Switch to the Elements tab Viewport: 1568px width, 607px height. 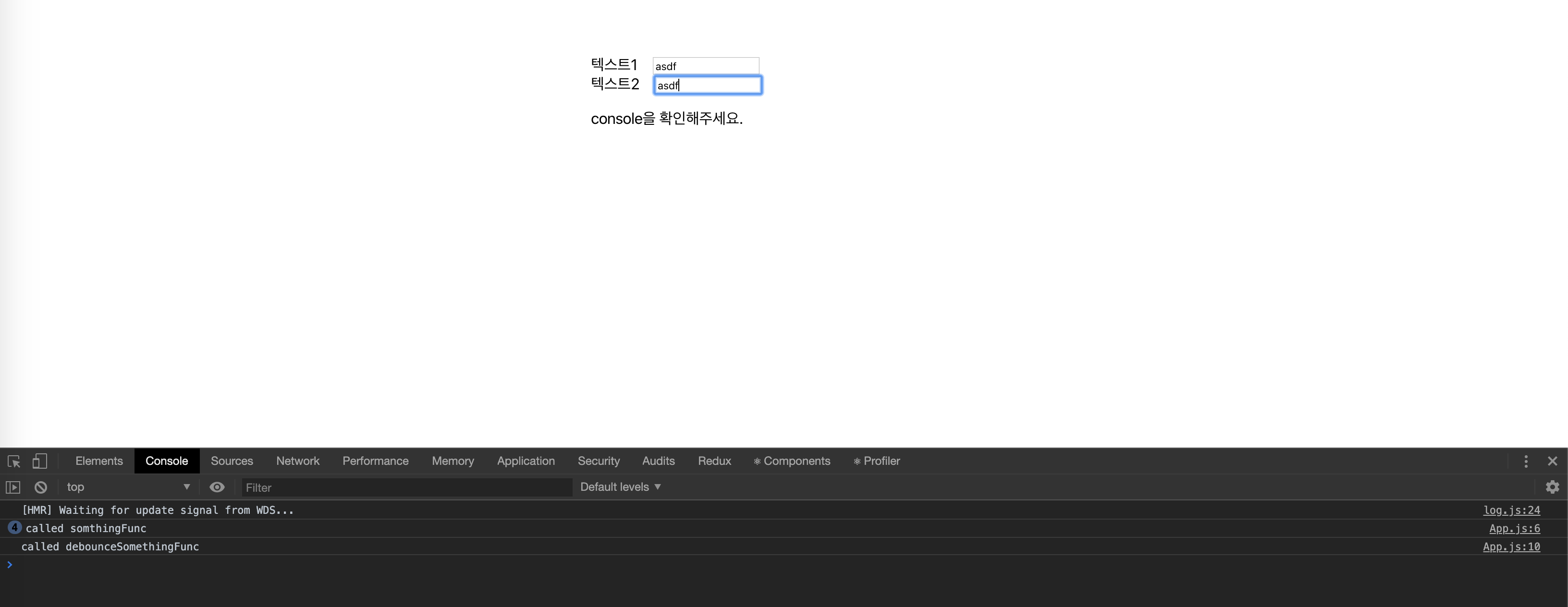pos(98,461)
